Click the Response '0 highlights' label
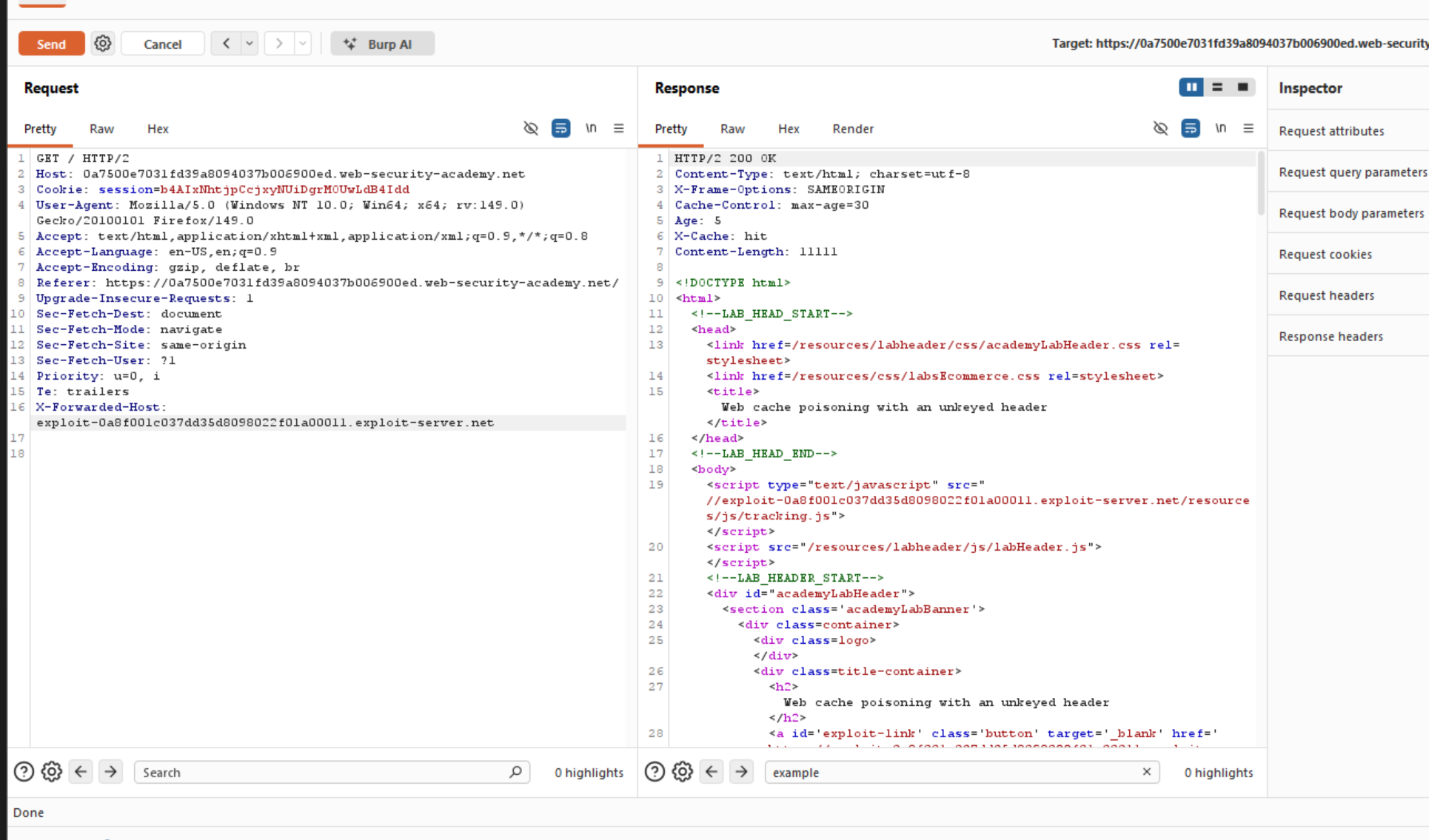The height and width of the screenshot is (840, 1429). pos(1218,772)
